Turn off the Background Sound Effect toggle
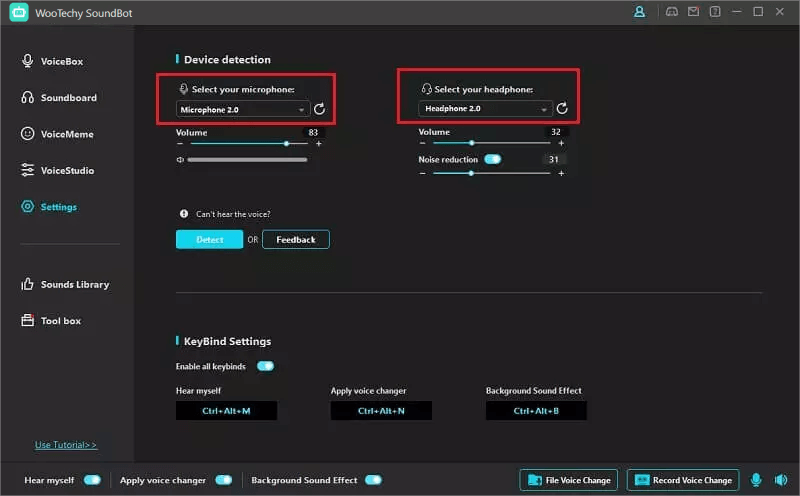Screen dimensions: 800x496 (x=373, y=480)
